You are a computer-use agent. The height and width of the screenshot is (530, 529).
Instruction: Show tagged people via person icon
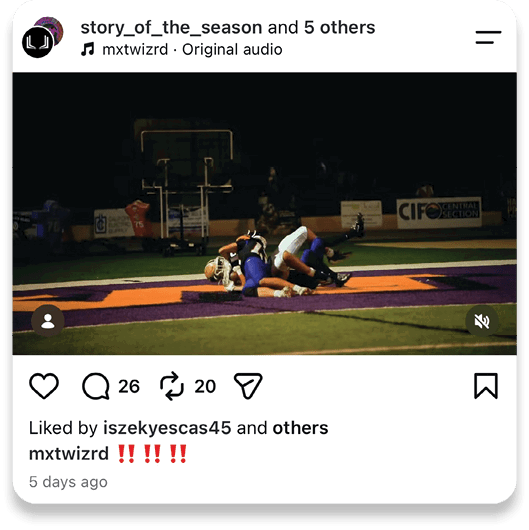[48, 321]
